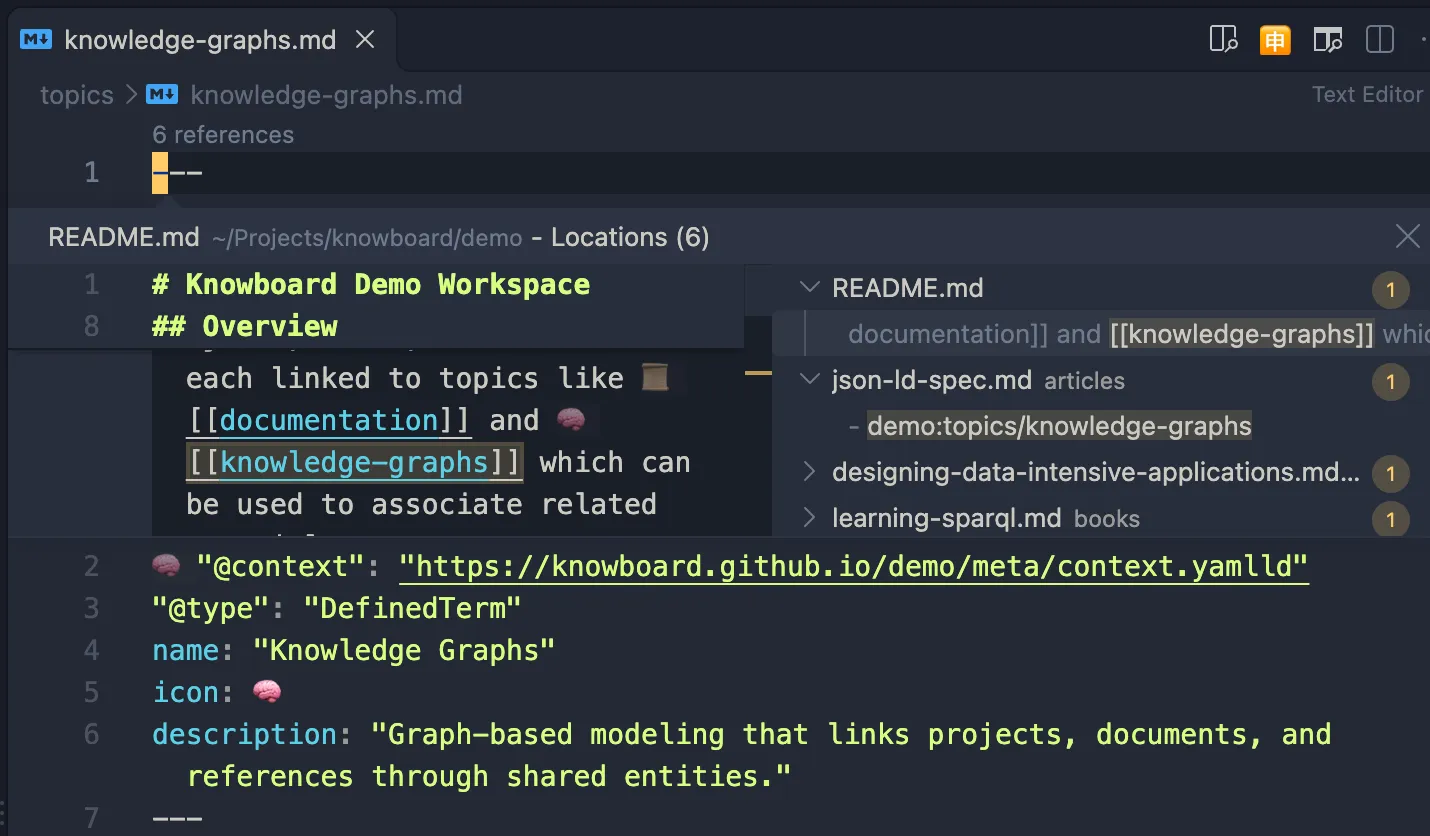
Task: Click line number 7 in the gutter
Action: pos(91,818)
